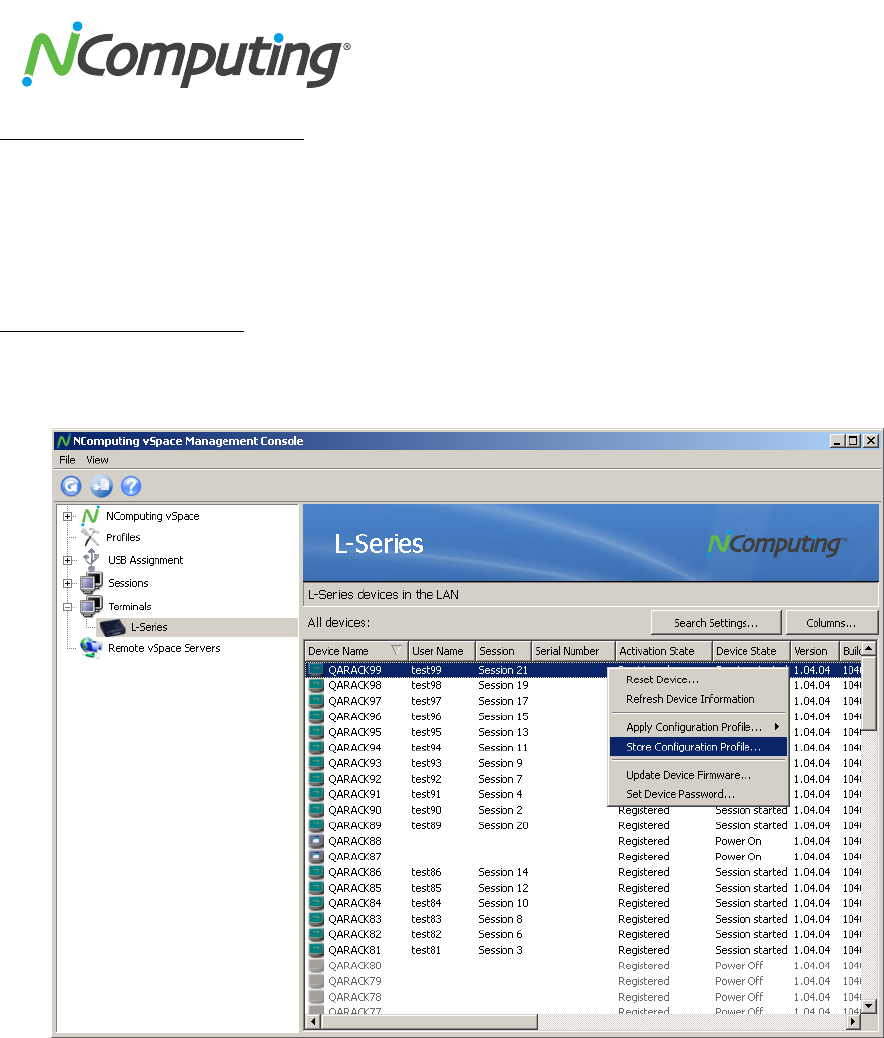Click Power On state for QARACK88
The width and height of the screenshot is (884, 1038).
point(738,841)
